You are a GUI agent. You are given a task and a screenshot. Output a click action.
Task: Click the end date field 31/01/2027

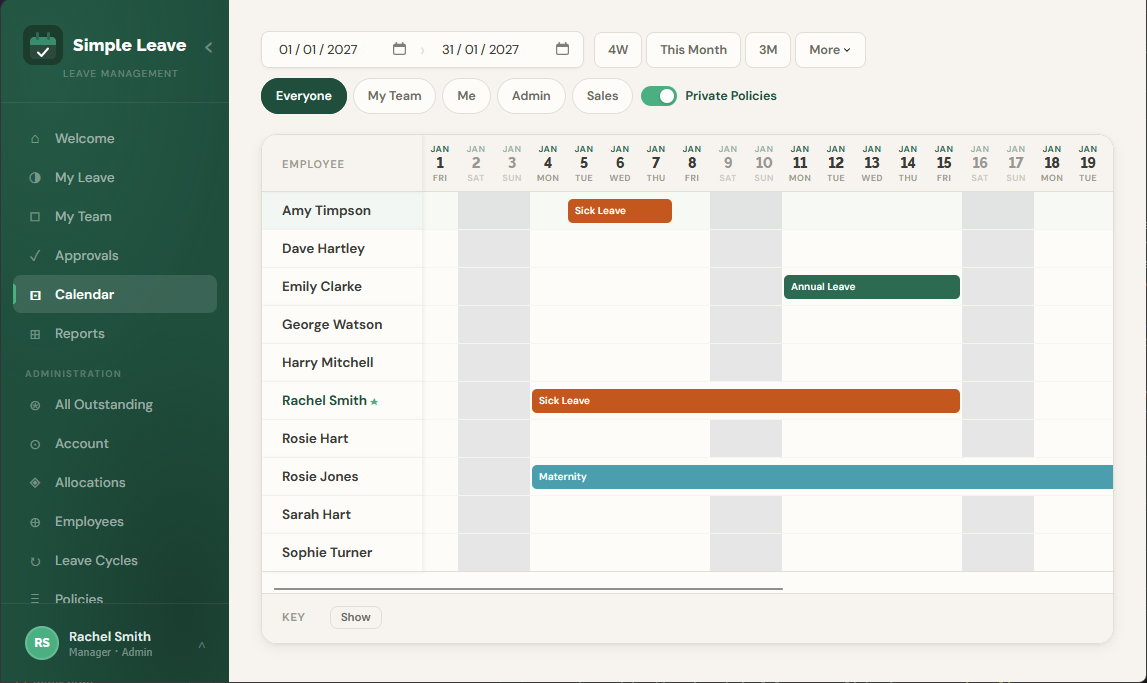tap(481, 50)
